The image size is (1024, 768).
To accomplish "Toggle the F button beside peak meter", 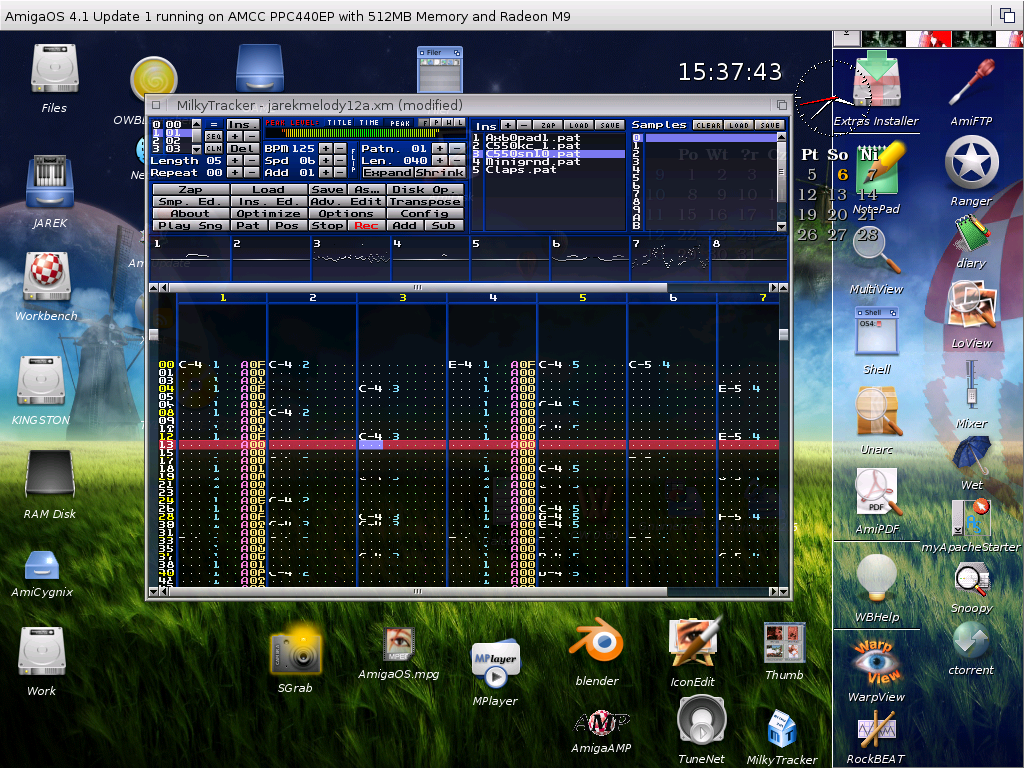I will click(x=424, y=123).
